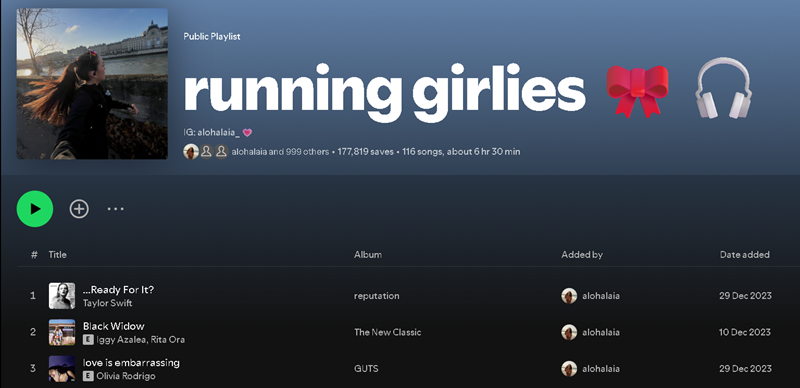
Task: Click the Album column header
Action: [368, 254]
